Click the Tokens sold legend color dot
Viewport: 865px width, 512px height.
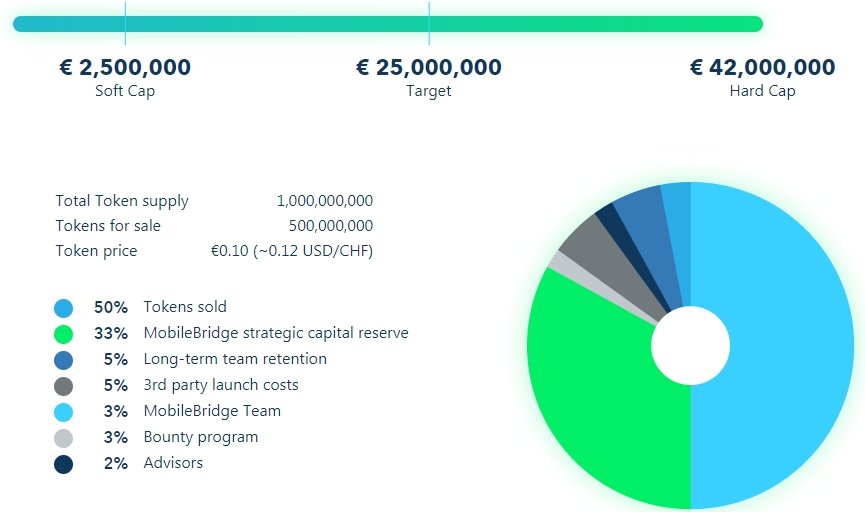(64, 308)
